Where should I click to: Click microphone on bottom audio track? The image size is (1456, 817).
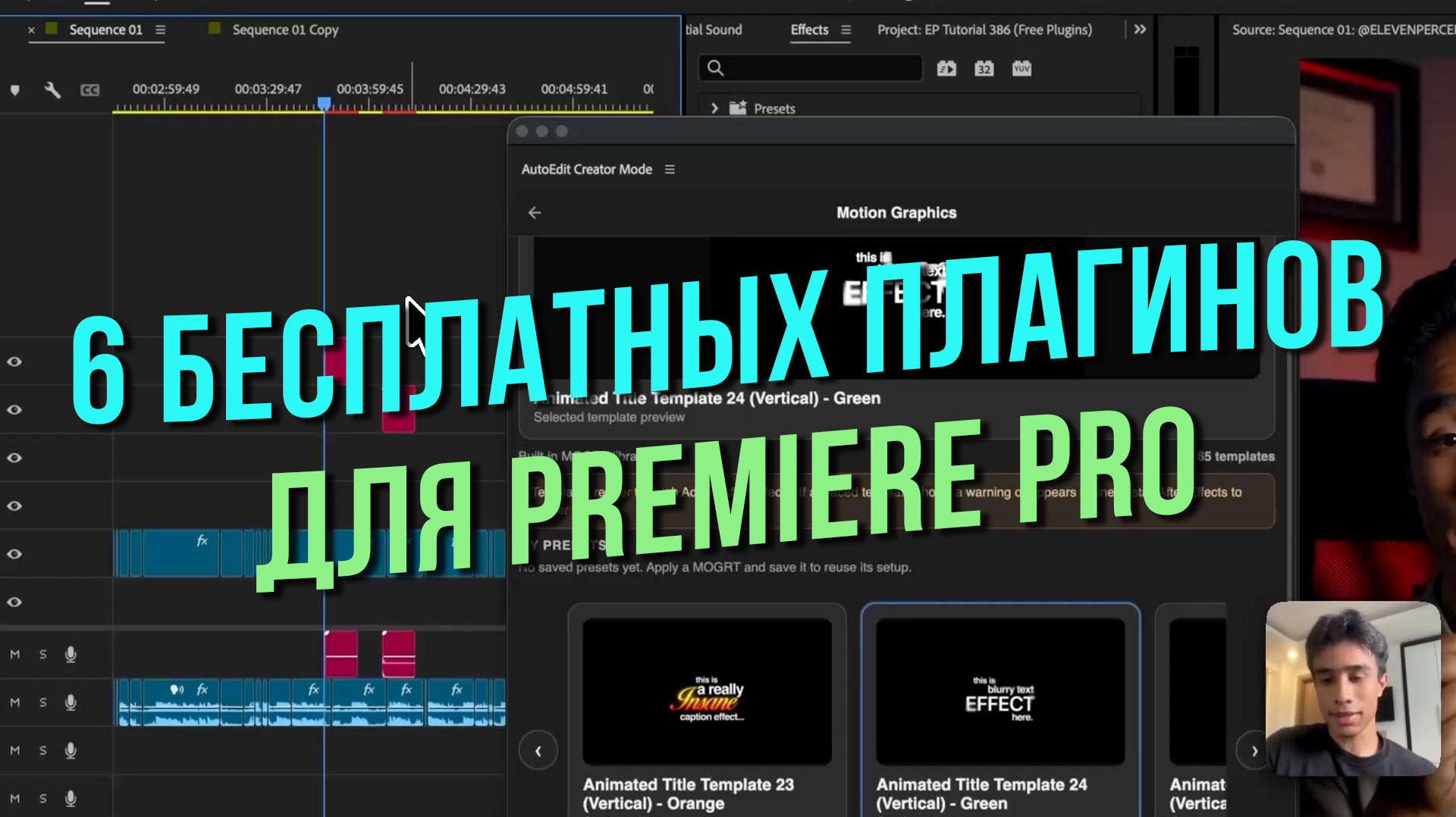pyautogui.click(x=71, y=798)
